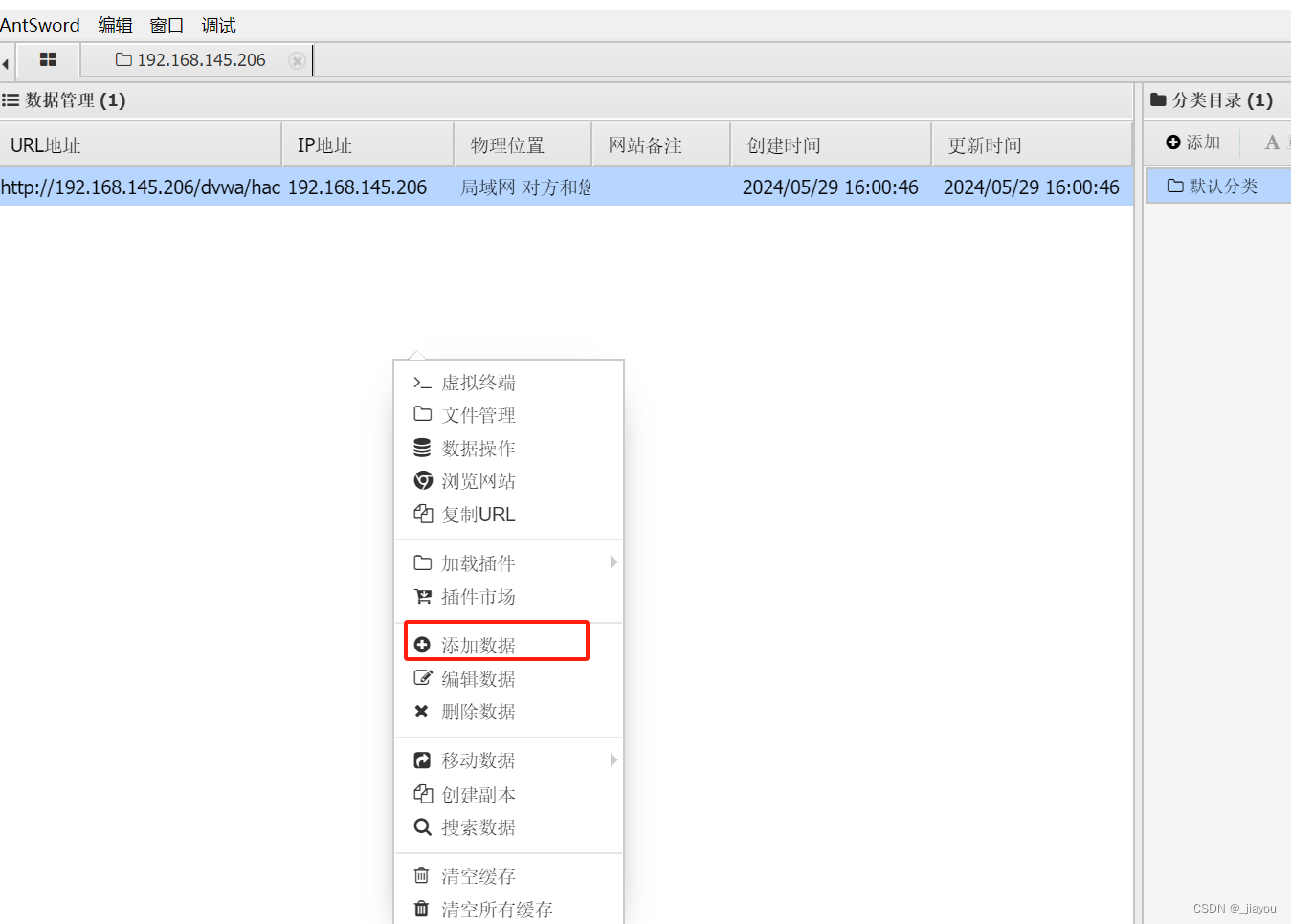This screenshot has height=924, width=1291.
Task: Click the folder icon beside 文件管理
Action: [x=422, y=414]
